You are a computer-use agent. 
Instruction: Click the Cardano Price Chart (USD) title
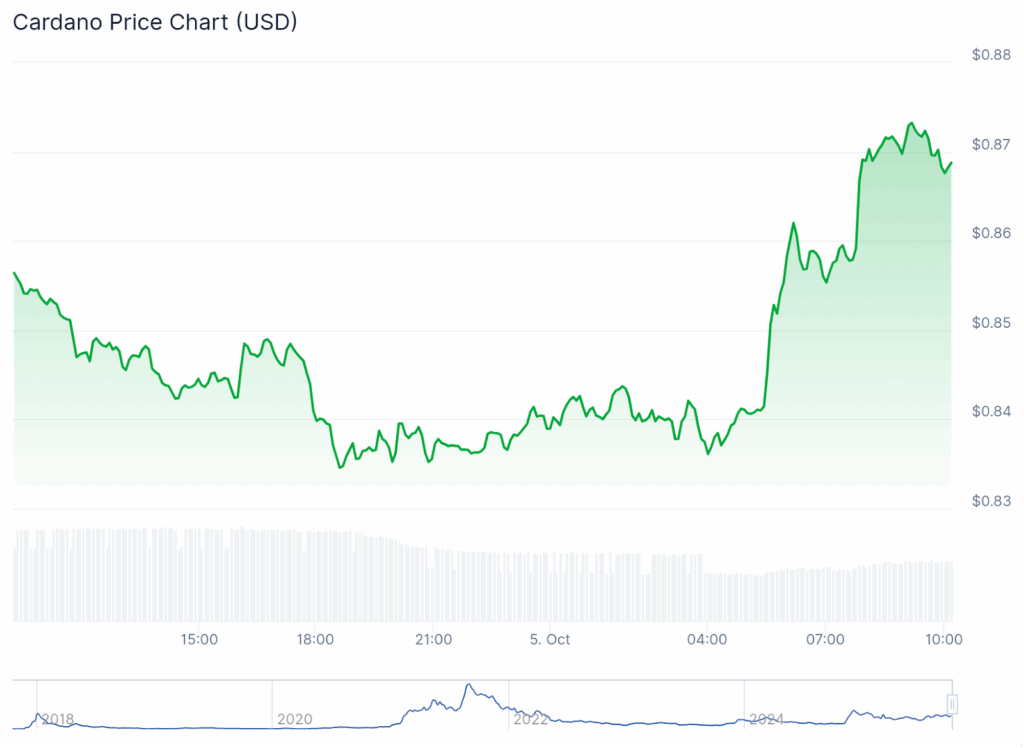click(x=155, y=22)
